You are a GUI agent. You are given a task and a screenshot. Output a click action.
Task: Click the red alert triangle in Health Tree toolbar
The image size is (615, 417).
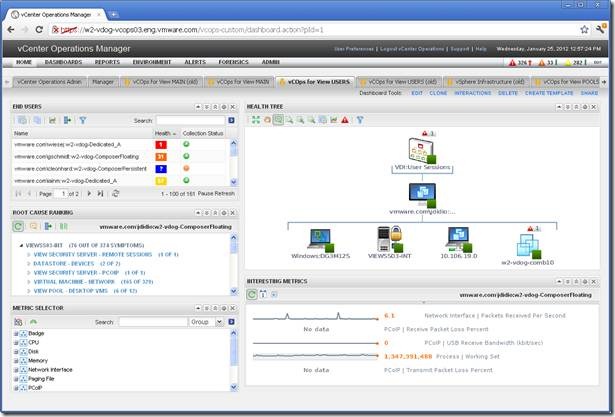345,120
